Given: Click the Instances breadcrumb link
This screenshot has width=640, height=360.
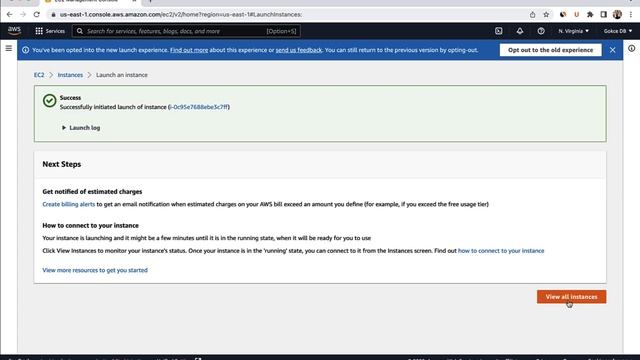Looking at the screenshot, I should click(x=70, y=75).
